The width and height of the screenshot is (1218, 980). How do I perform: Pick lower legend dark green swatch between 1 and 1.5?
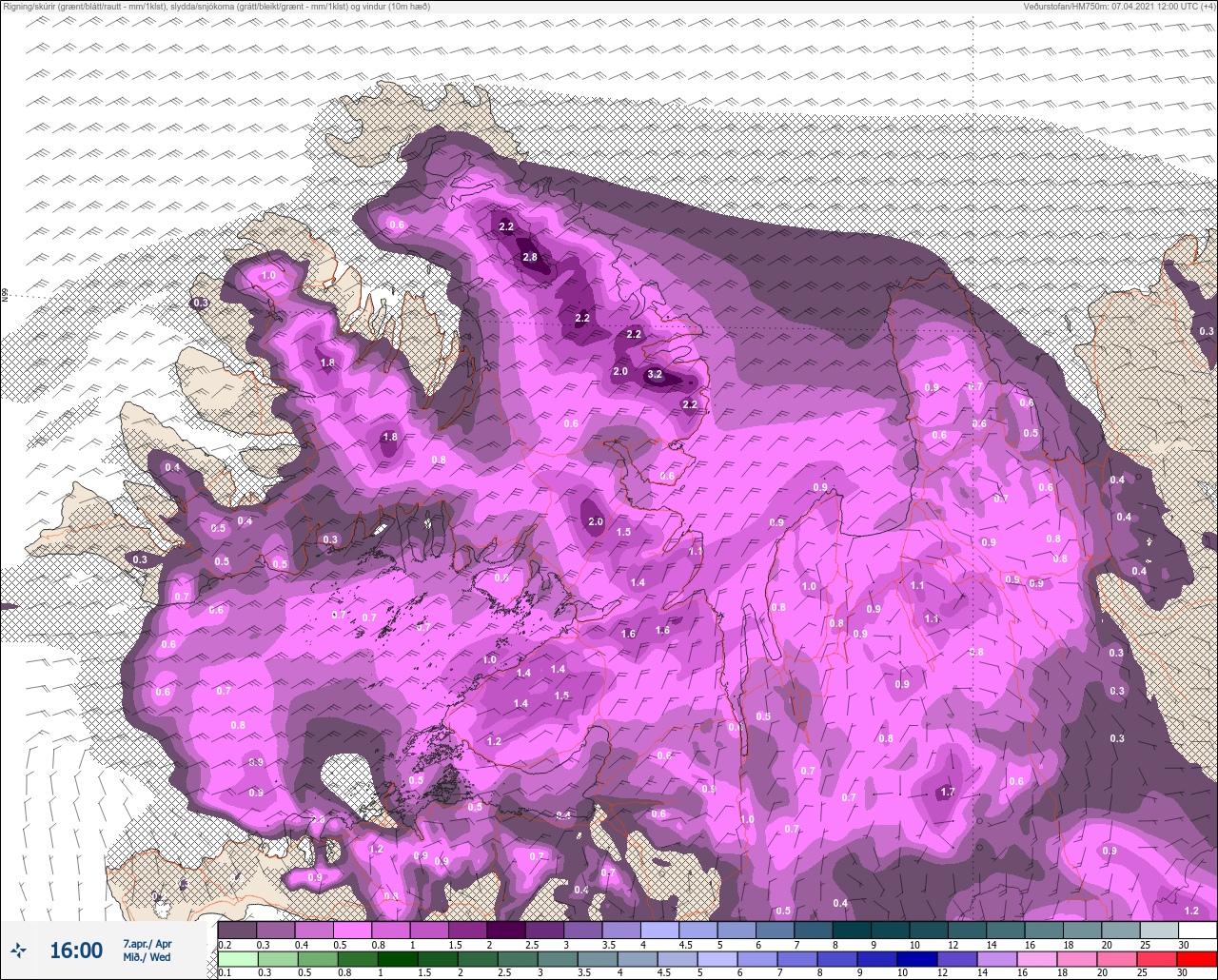398,959
